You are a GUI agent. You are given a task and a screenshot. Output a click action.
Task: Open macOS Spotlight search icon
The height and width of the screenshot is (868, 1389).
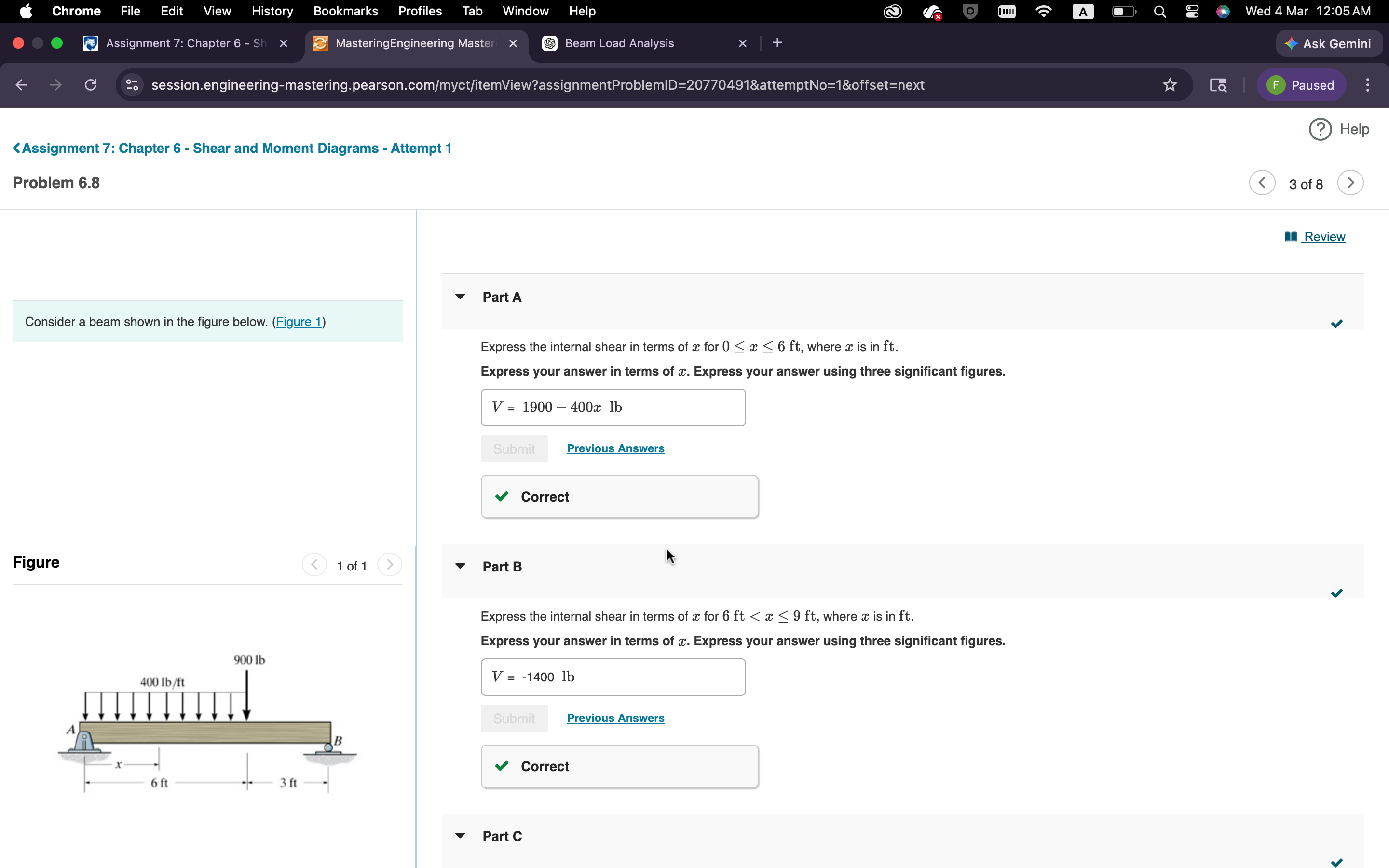pyautogui.click(x=1159, y=12)
